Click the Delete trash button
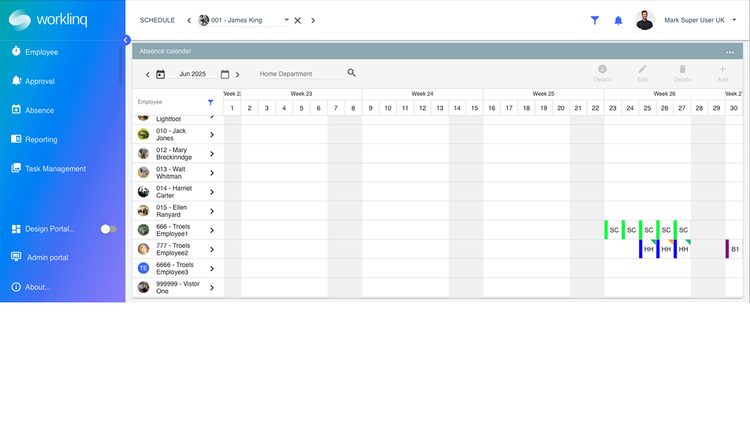The width and height of the screenshot is (750, 422). pyautogui.click(x=683, y=73)
